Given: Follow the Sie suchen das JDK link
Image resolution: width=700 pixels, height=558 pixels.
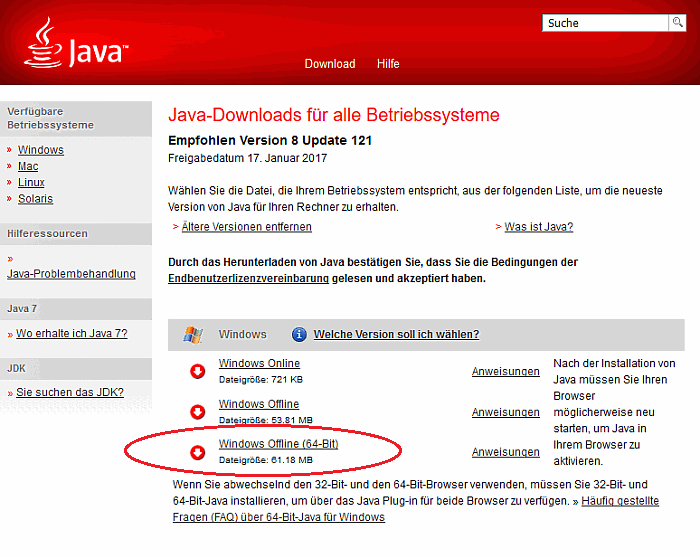Looking at the screenshot, I should point(70,392).
